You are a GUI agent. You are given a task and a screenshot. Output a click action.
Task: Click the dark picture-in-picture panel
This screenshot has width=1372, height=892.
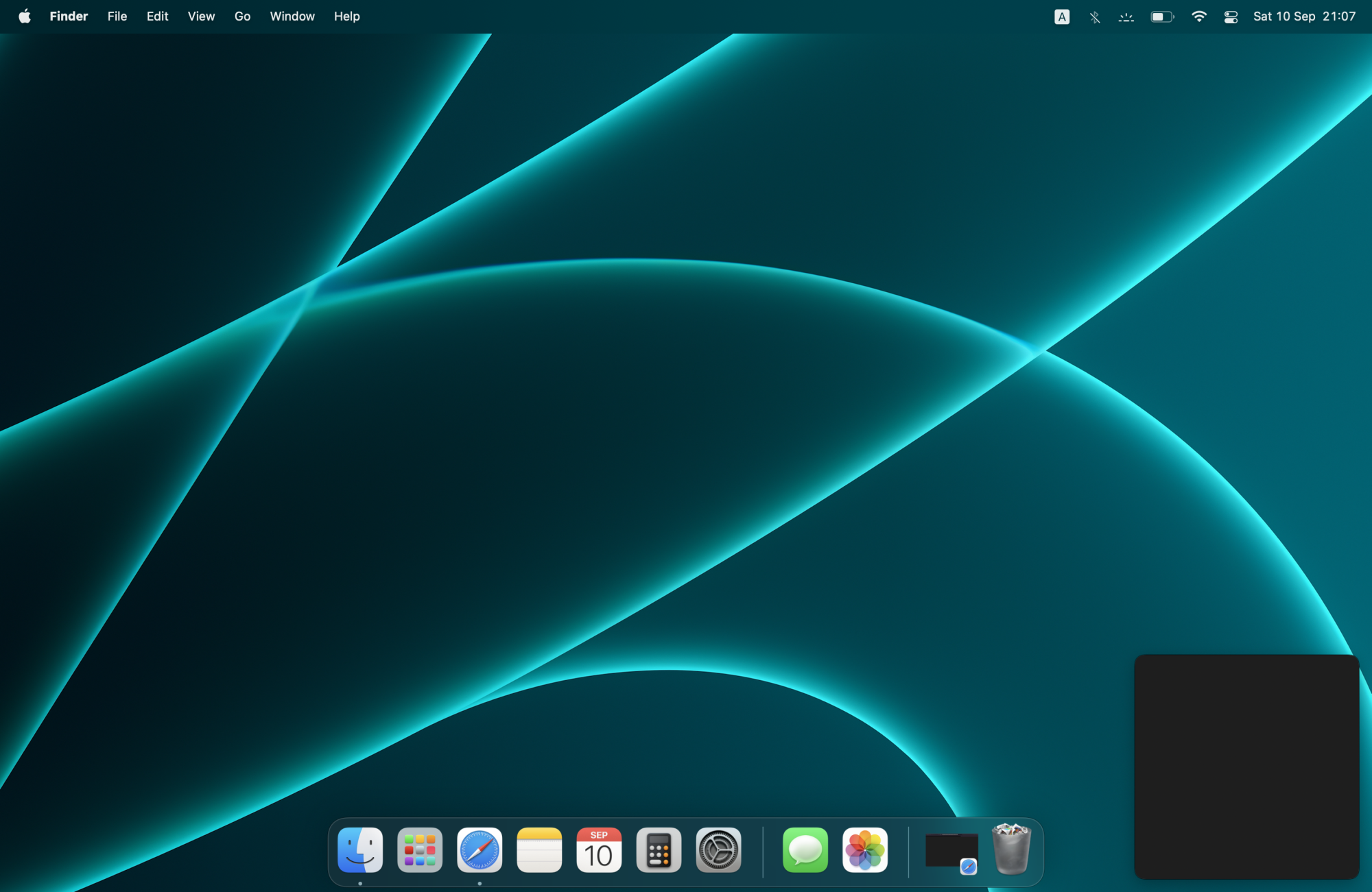click(1246, 767)
